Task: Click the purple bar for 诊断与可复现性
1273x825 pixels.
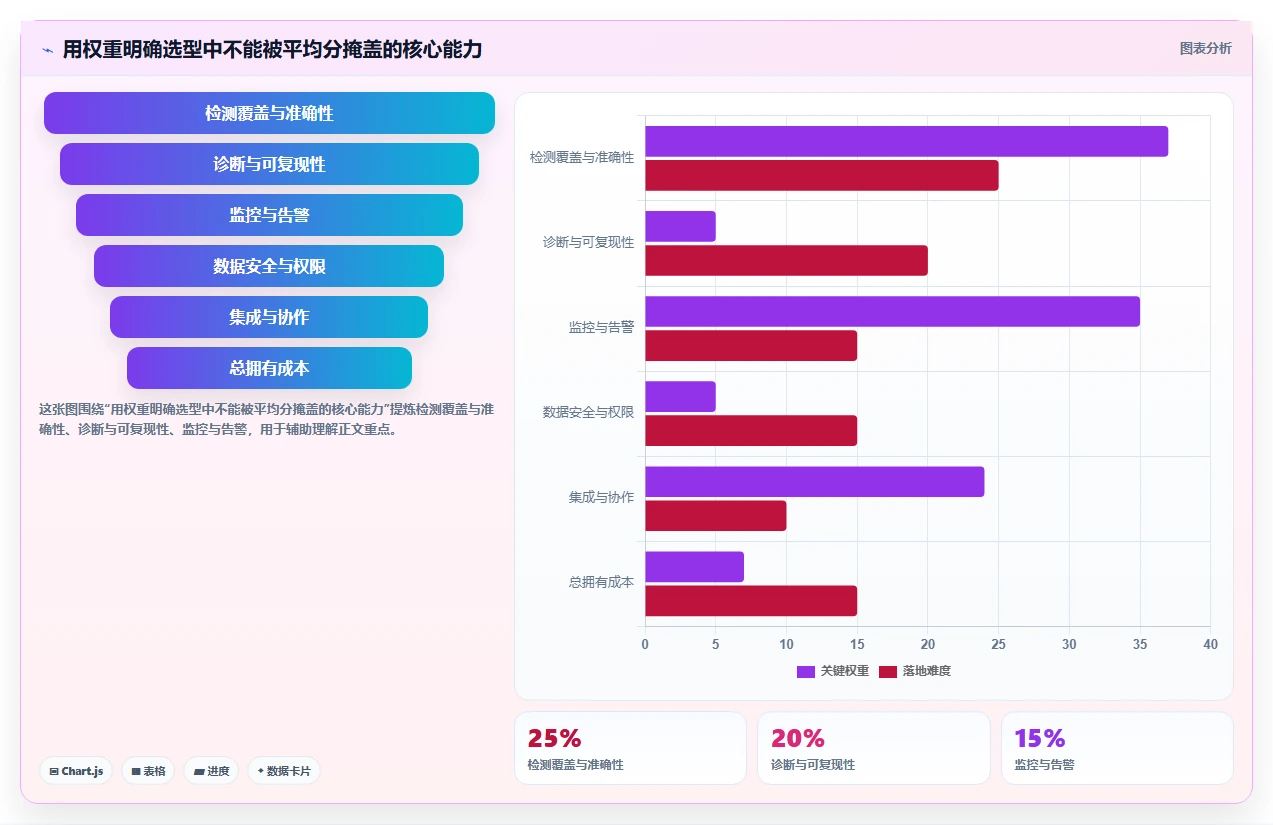Action: click(680, 226)
